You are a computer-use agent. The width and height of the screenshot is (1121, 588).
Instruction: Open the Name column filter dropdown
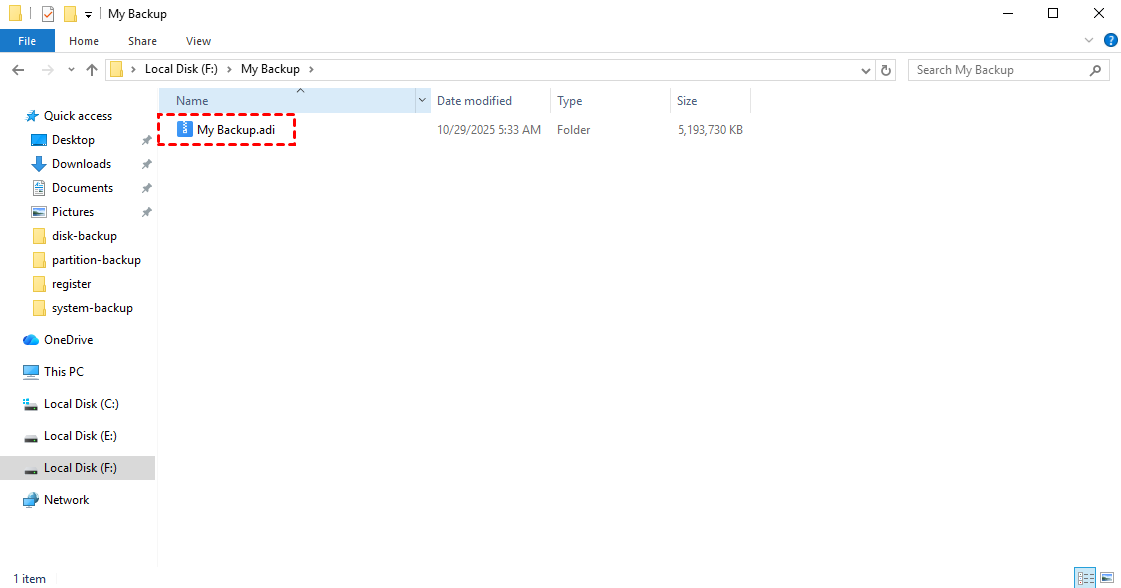pyautogui.click(x=422, y=101)
